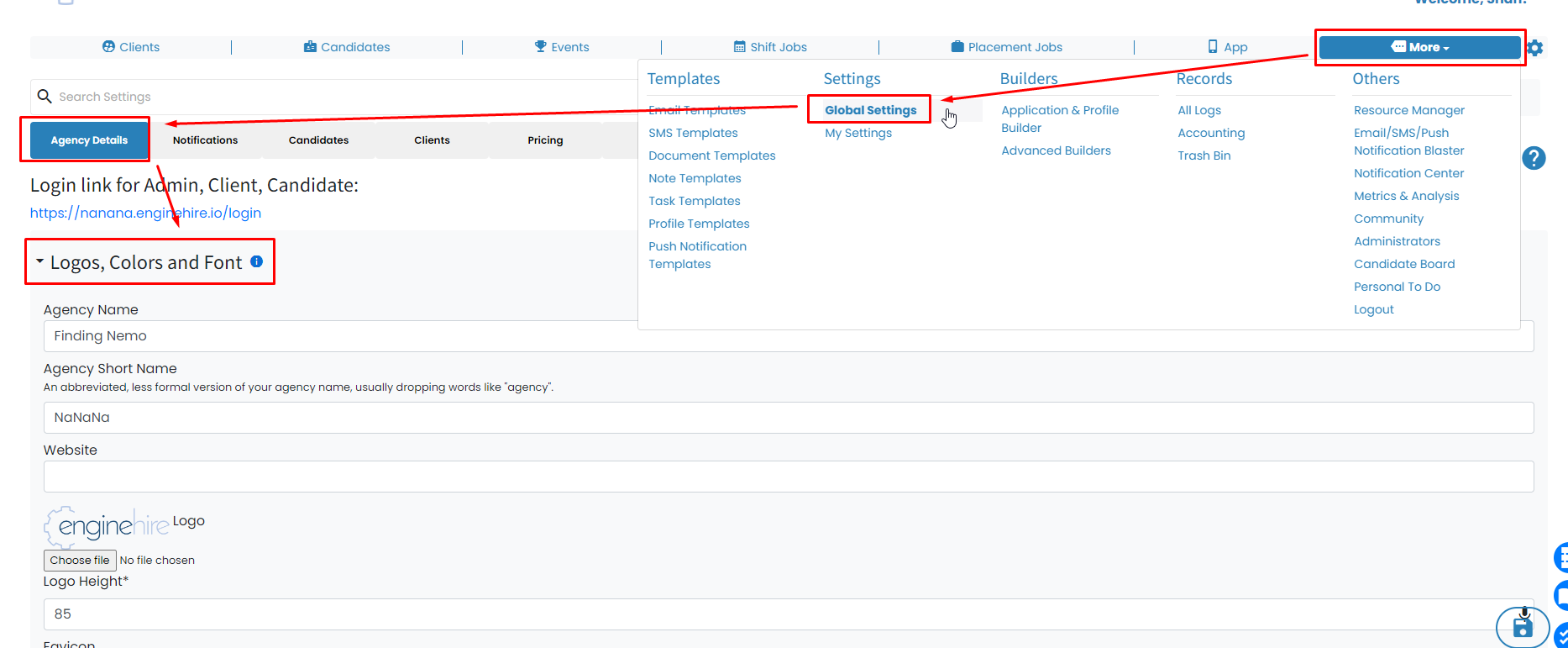Open Metrics & Analysis under Others
The height and width of the screenshot is (648, 1568).
click(x=1407, y=196)
